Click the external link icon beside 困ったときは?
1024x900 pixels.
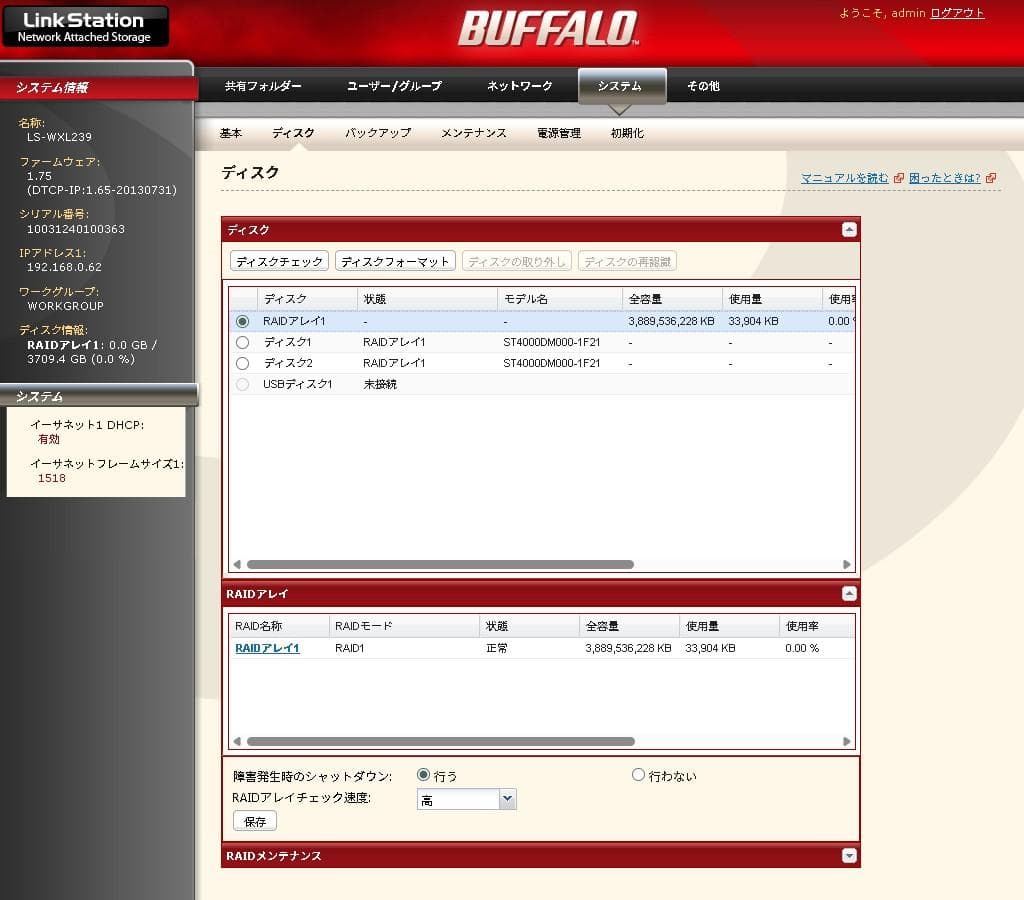tap(991, 178)
